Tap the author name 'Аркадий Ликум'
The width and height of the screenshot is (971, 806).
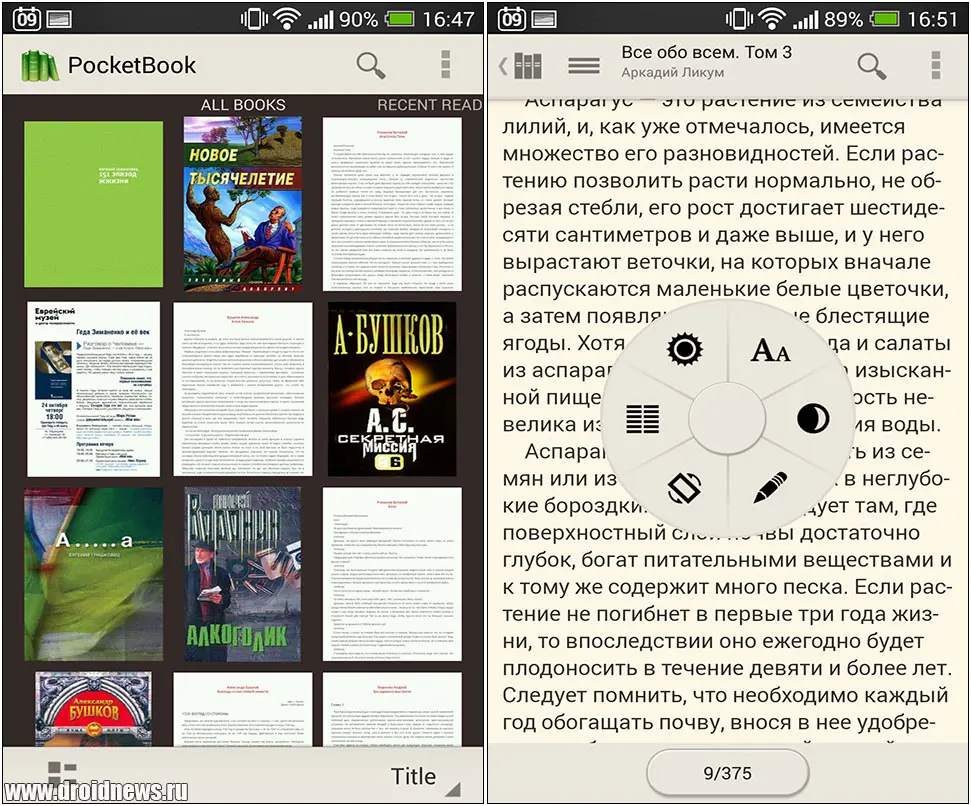point(673,72)
